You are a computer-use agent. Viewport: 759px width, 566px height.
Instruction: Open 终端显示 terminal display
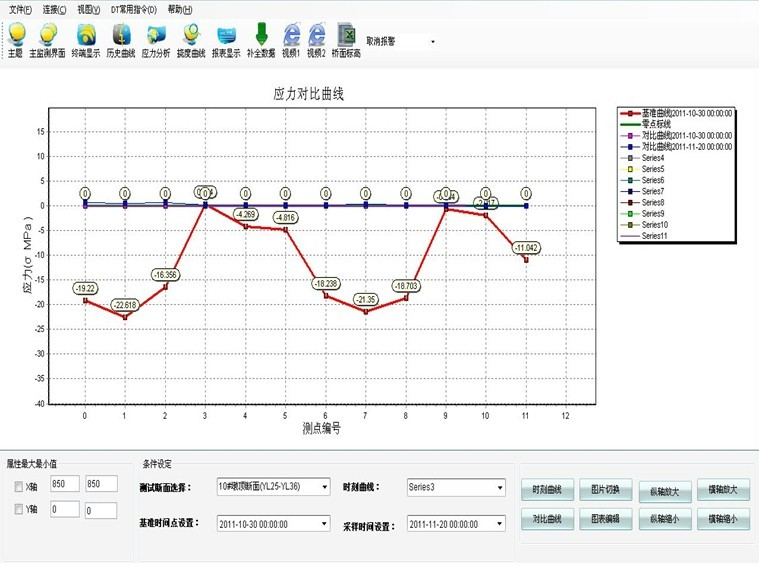[86, 36]
